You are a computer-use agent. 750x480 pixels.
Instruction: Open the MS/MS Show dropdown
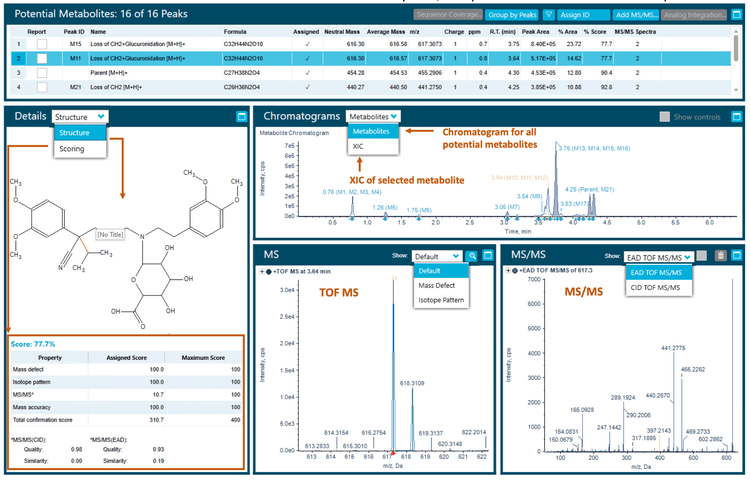coord(657,256)
